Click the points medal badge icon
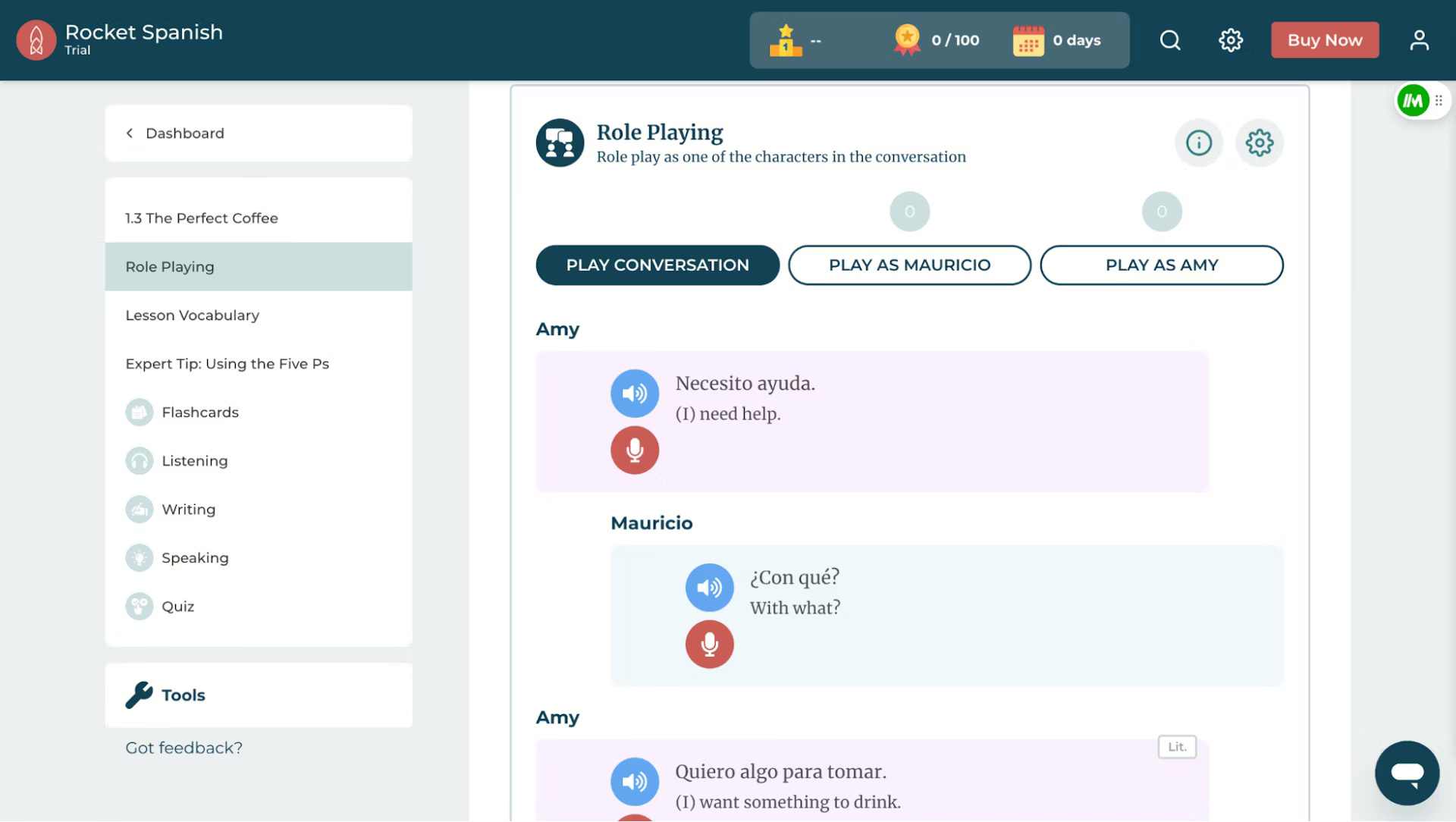1456x822 pixels. (x=907, y=40)
